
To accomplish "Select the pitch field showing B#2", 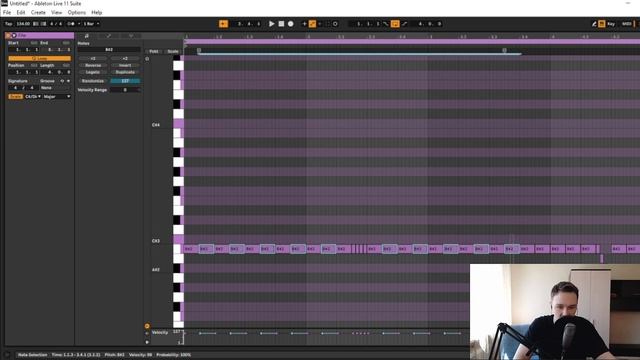I will click(109, 50).
